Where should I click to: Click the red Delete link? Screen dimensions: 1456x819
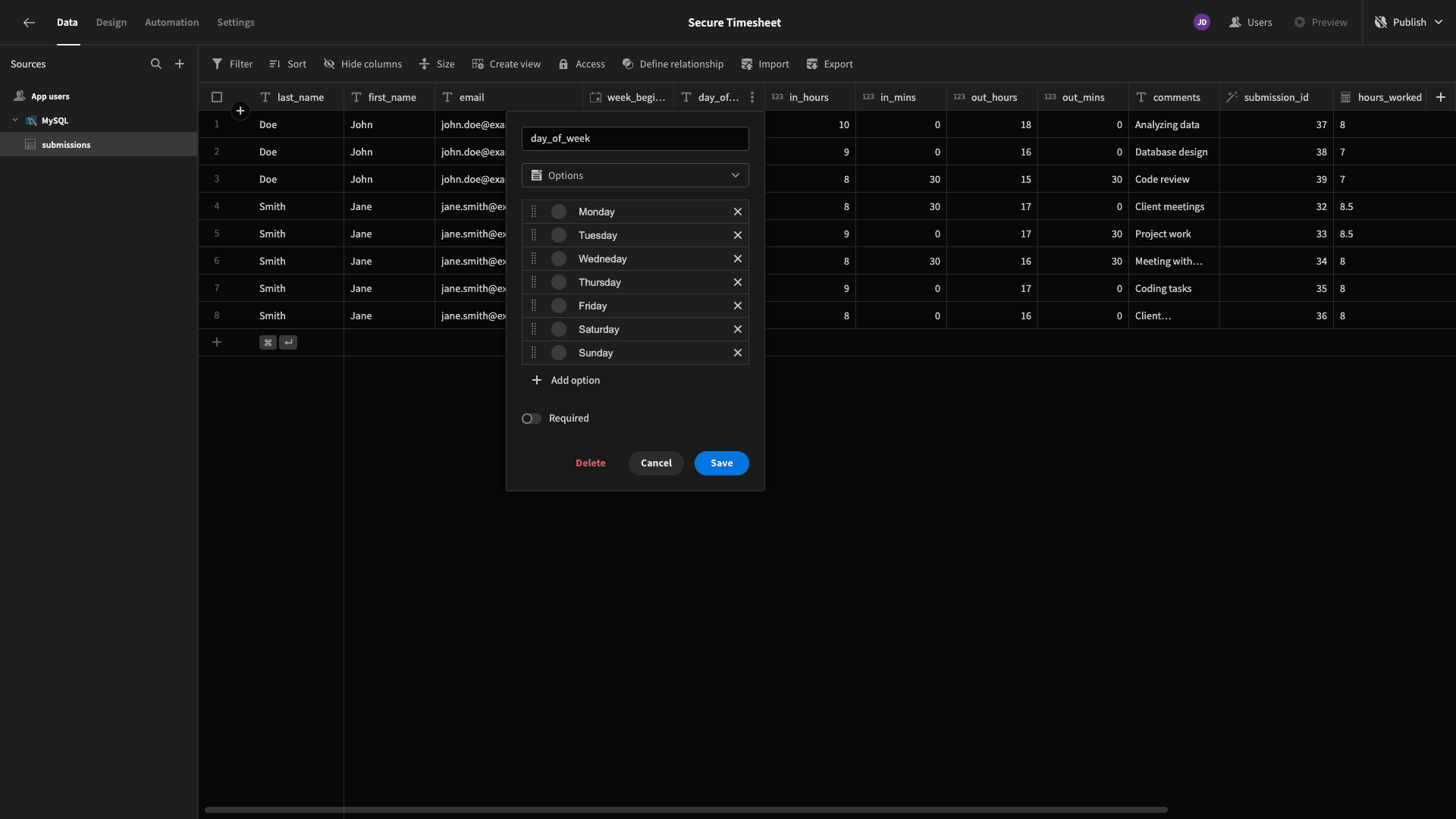point(591,463)
